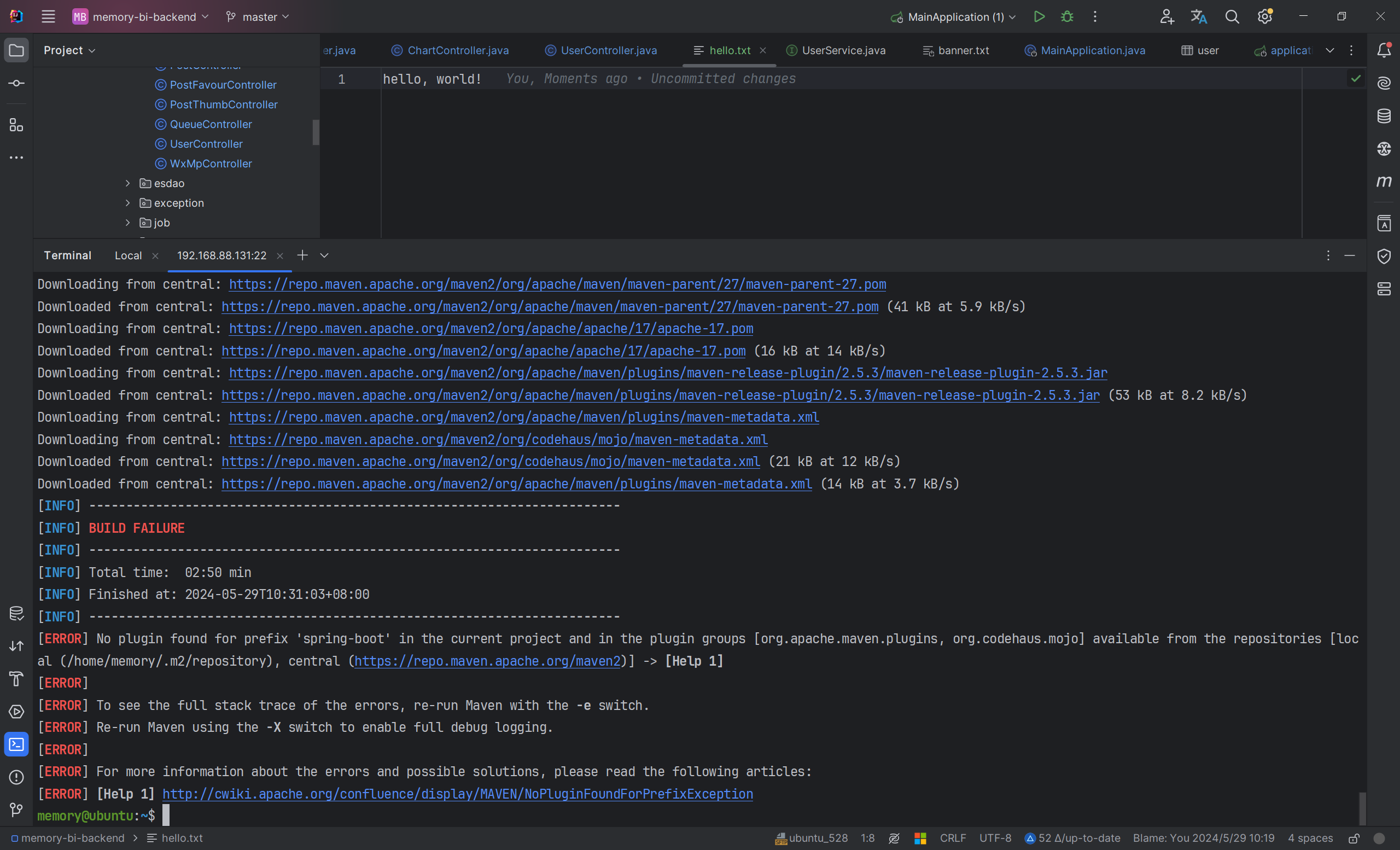Viewport: 1400px width, 850px height.
Task: Switch to UserService.java tab
Action: 835,50
